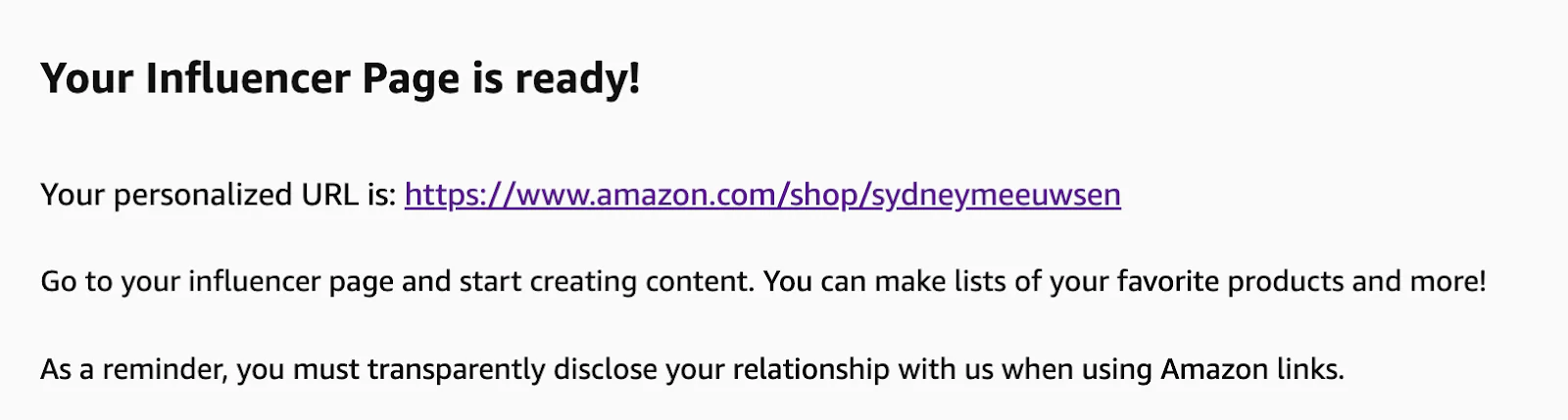This screenshot has height=420, width=1568.
Task: Click "Amazon links" at the reminder's end
Action: tap(1251, 370)
